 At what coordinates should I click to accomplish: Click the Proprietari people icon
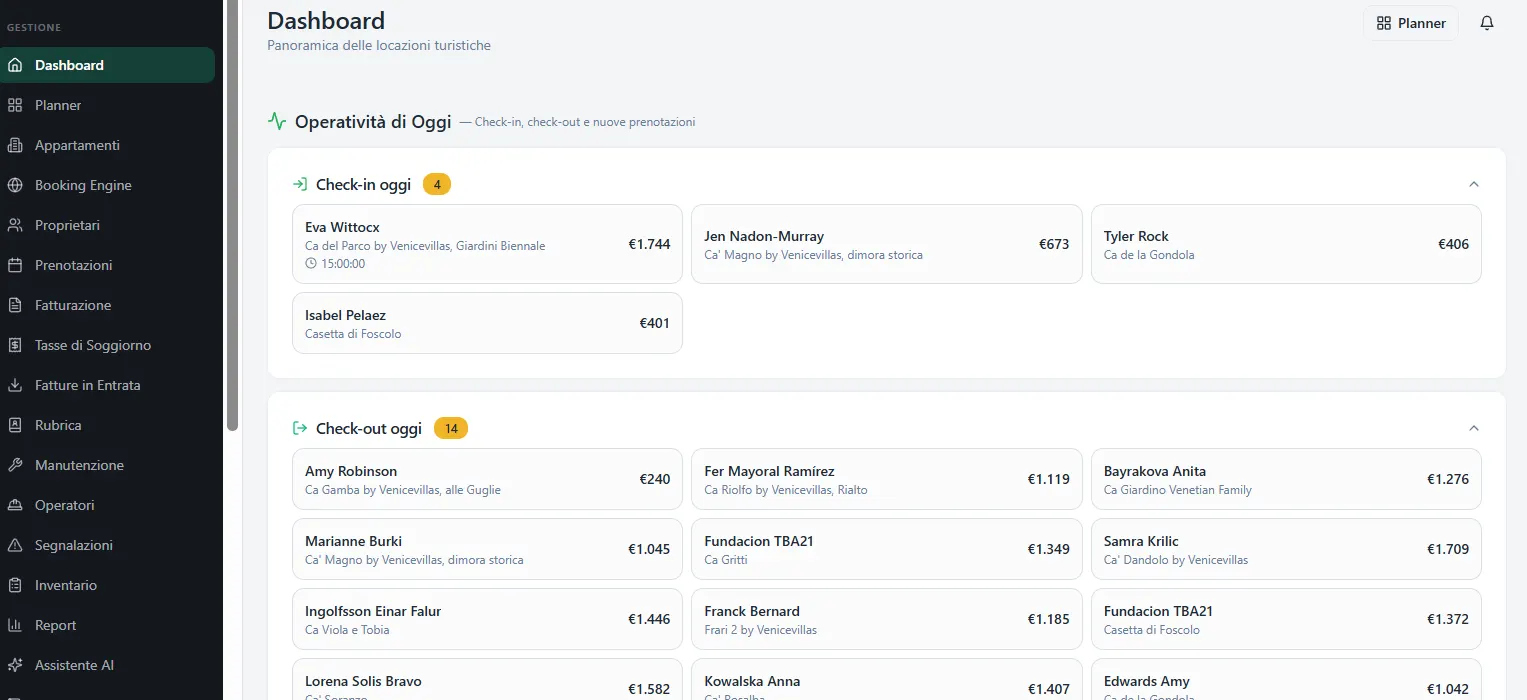click(x=15, y=225)
